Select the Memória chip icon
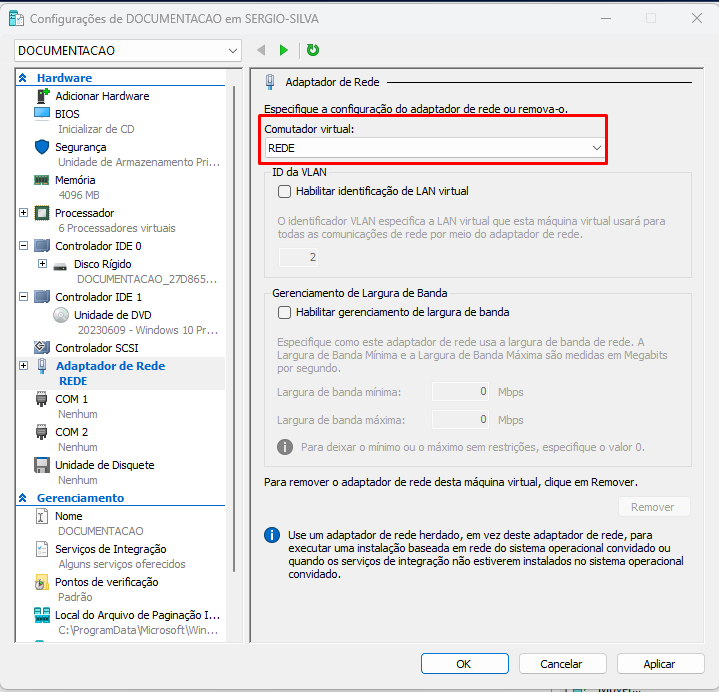The width and height of the screenshot is (719, 692). 42,180
